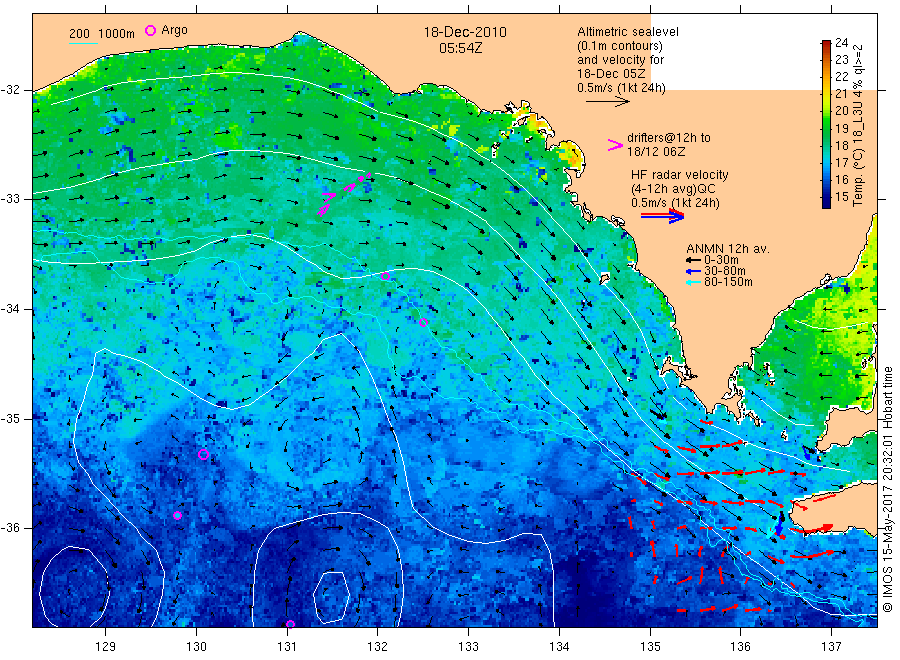Click the magenta drifter track near 131.5E 33S

pyautogui.click(x=343, y=194)
